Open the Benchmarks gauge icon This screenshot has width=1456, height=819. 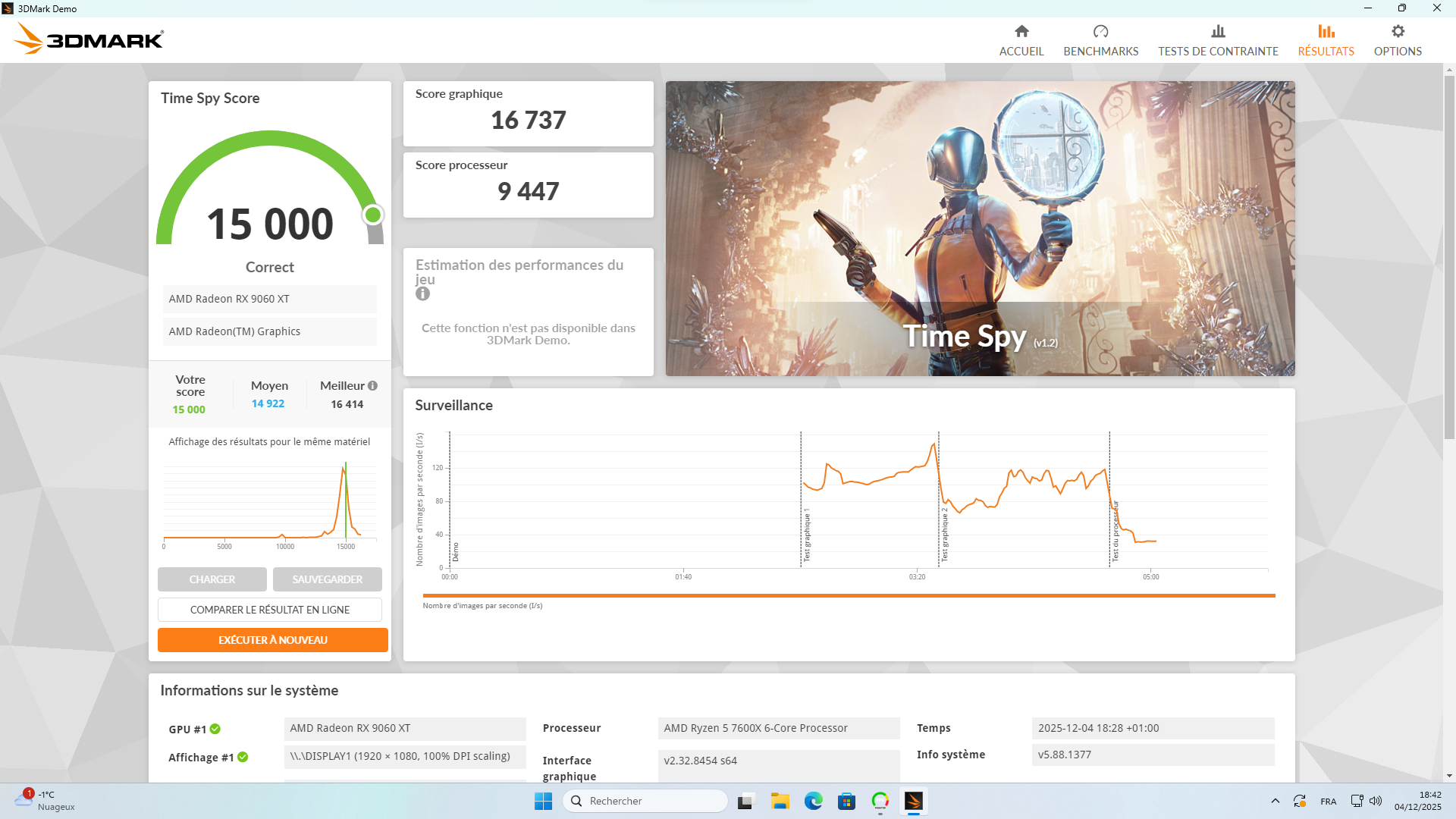[1100, 31]
